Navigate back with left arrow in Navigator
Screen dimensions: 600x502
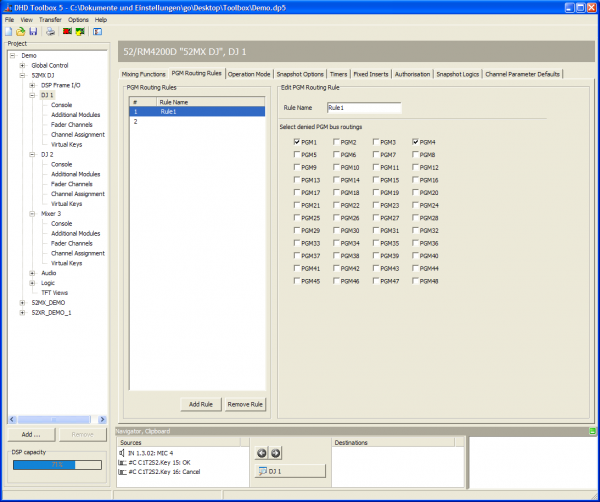(262, 453)
